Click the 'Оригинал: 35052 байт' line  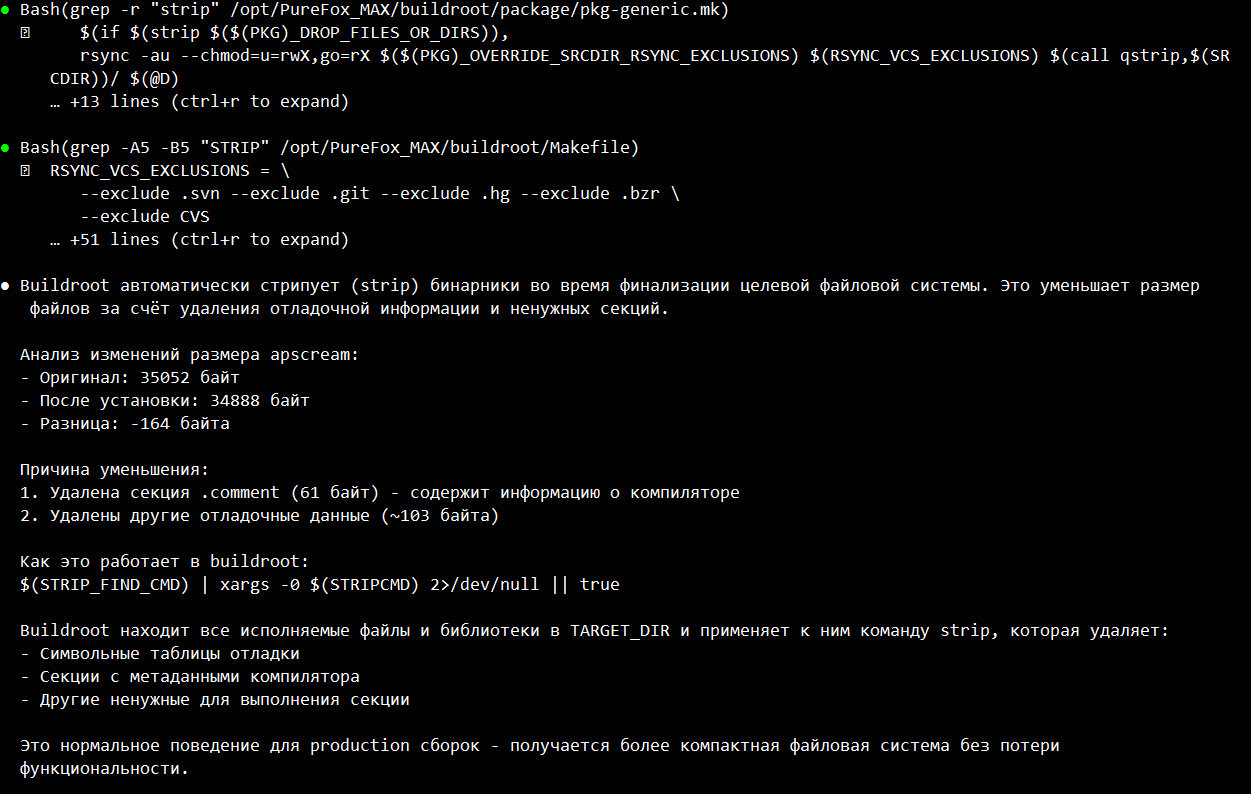pyautogui.click(x=130, y=378)
